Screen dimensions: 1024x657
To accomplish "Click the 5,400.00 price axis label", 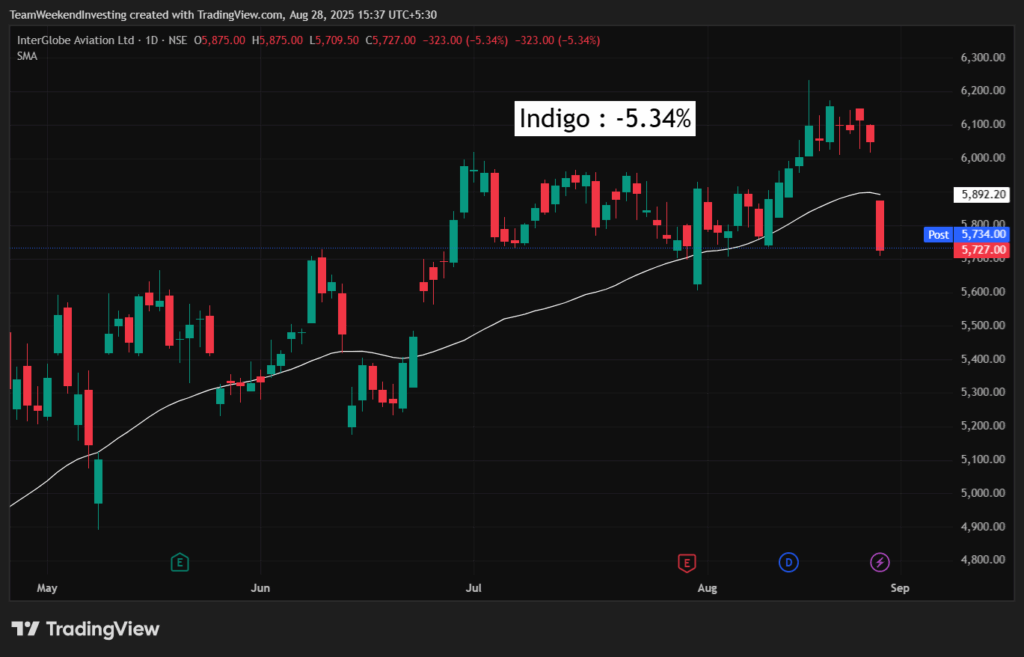I will 983,359.
